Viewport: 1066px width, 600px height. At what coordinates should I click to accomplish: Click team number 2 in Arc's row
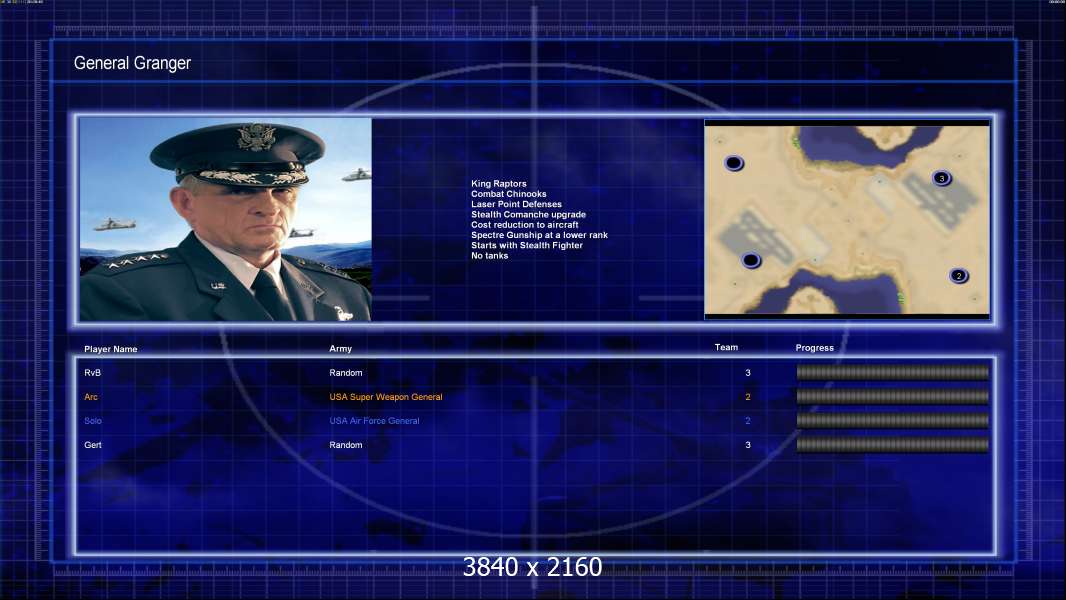[x=748, y=397]
